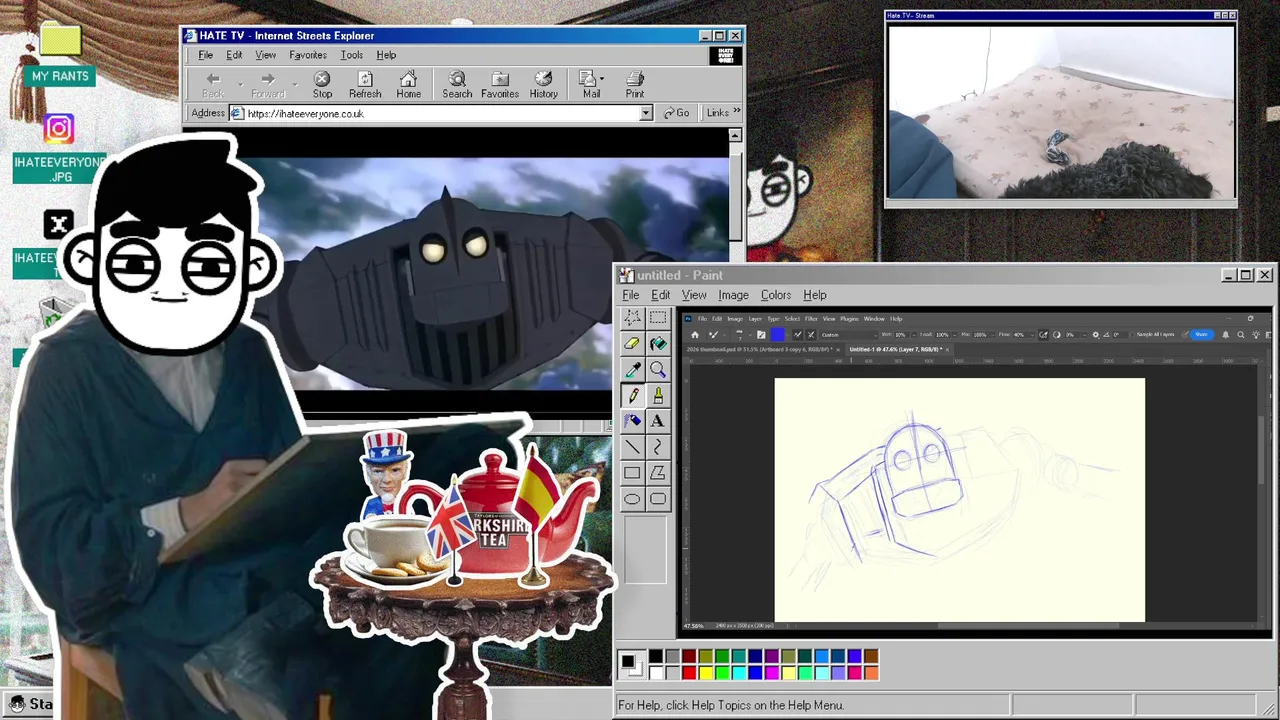
Task: Choose the Text tool in Paint
Action: pyautogui.click(x=658, y=421)
